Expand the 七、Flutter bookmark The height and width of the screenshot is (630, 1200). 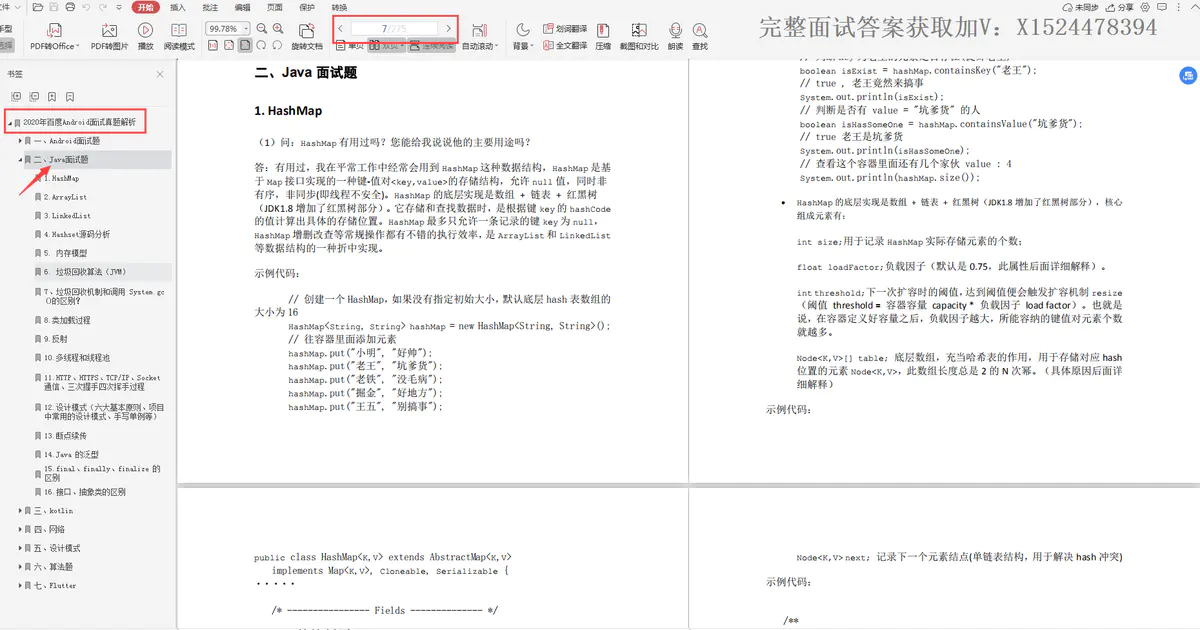tap(21, 585)
